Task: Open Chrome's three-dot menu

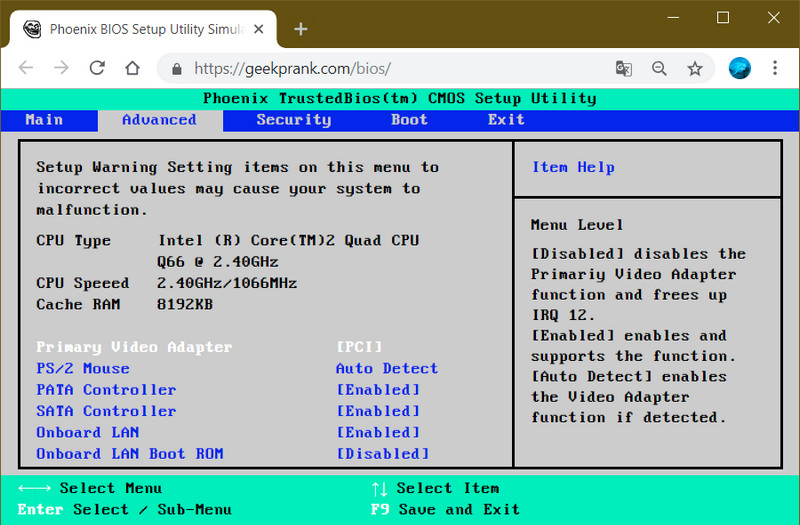Action: pos(774,68)
